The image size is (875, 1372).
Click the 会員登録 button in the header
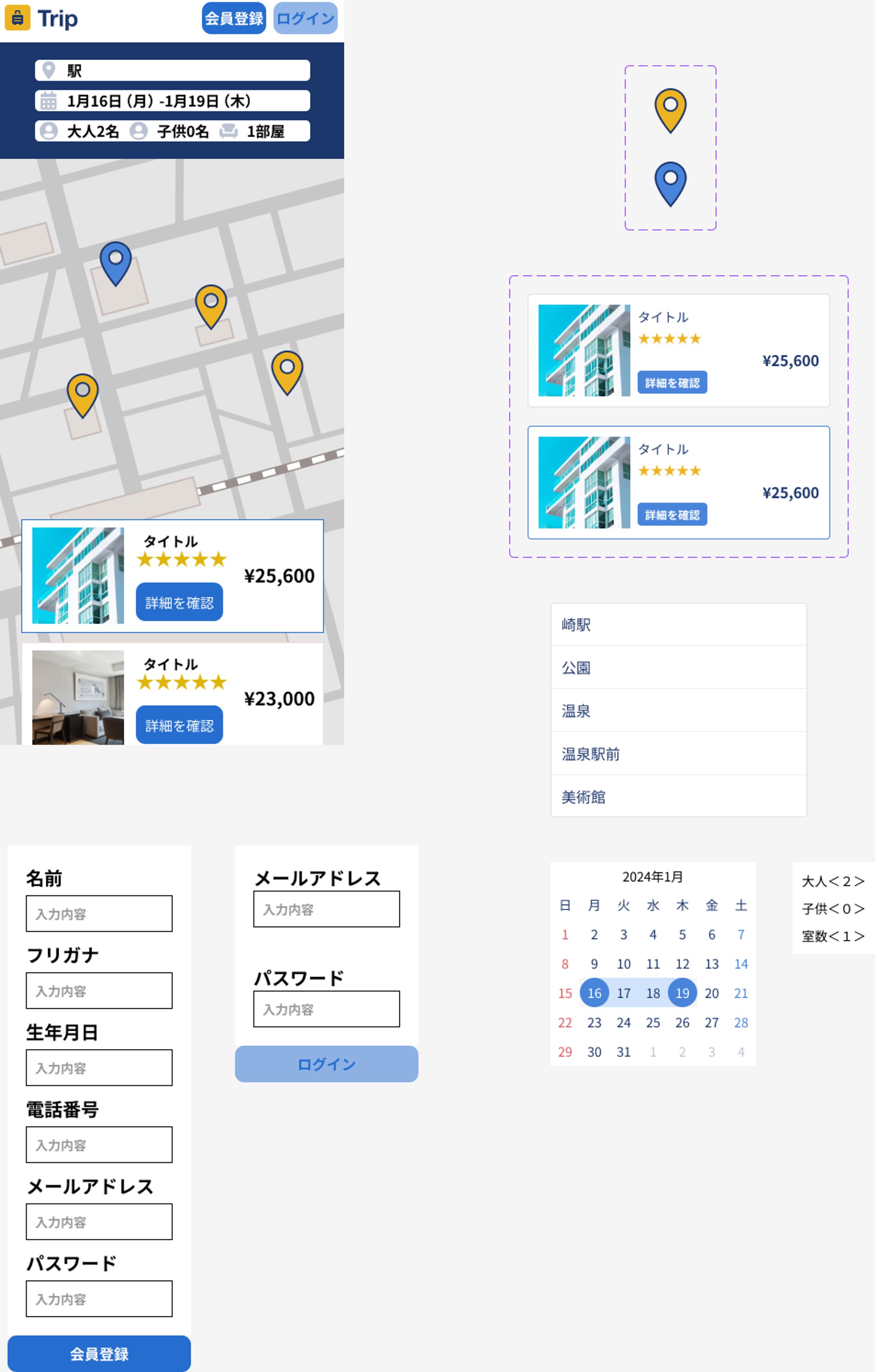click(x=233, y=18)
